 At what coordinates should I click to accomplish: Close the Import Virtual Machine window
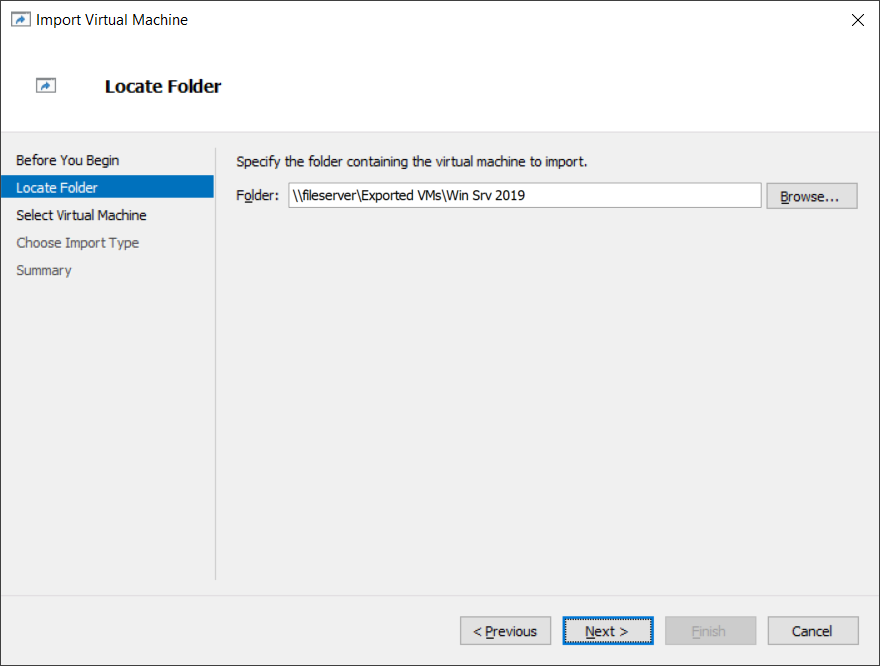tap(857, 20)
